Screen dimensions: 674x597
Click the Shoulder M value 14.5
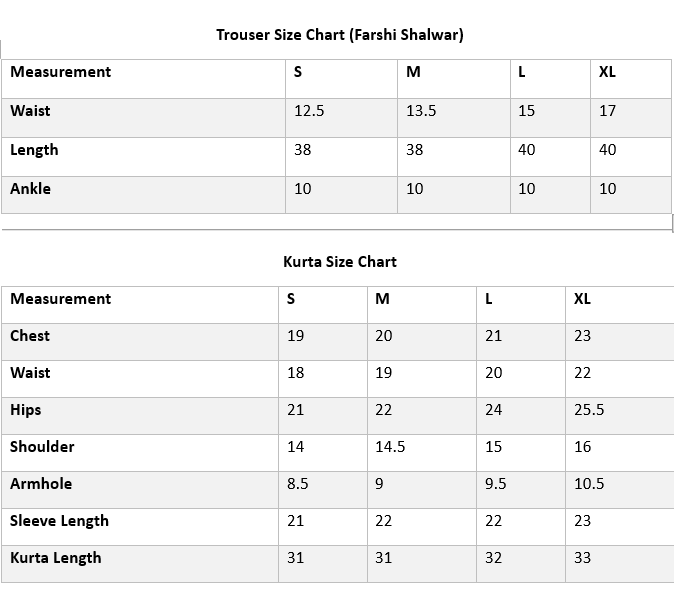point(390,447)
